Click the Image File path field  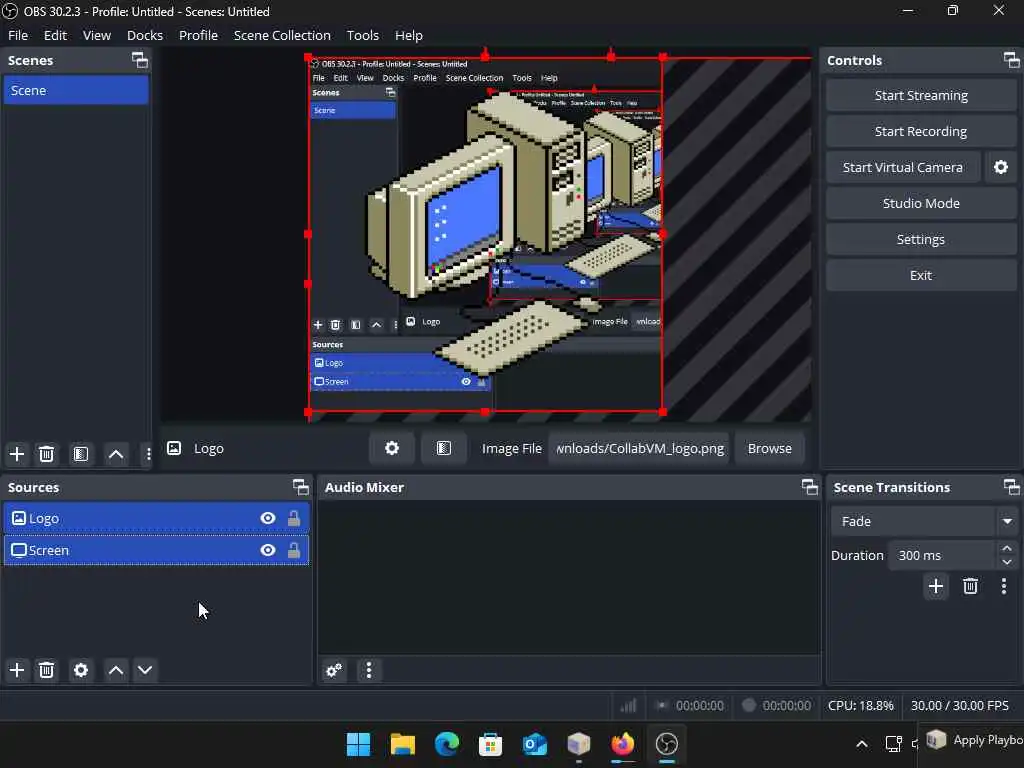(639, 448)
